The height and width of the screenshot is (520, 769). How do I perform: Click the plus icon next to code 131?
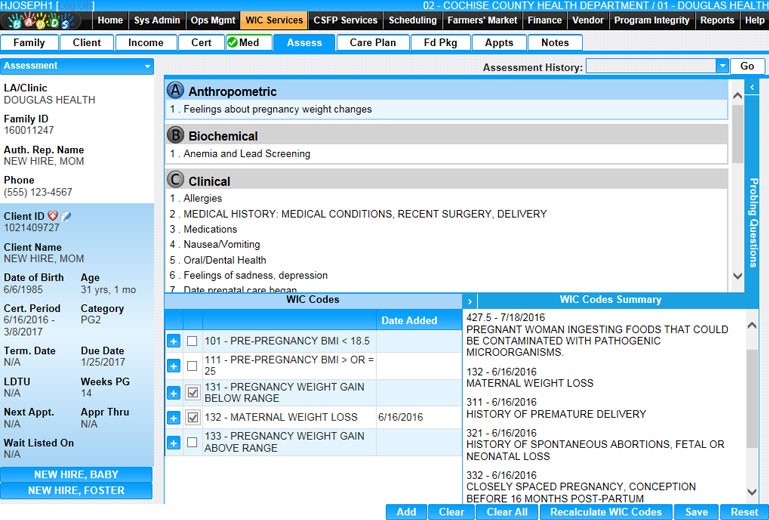173,393
